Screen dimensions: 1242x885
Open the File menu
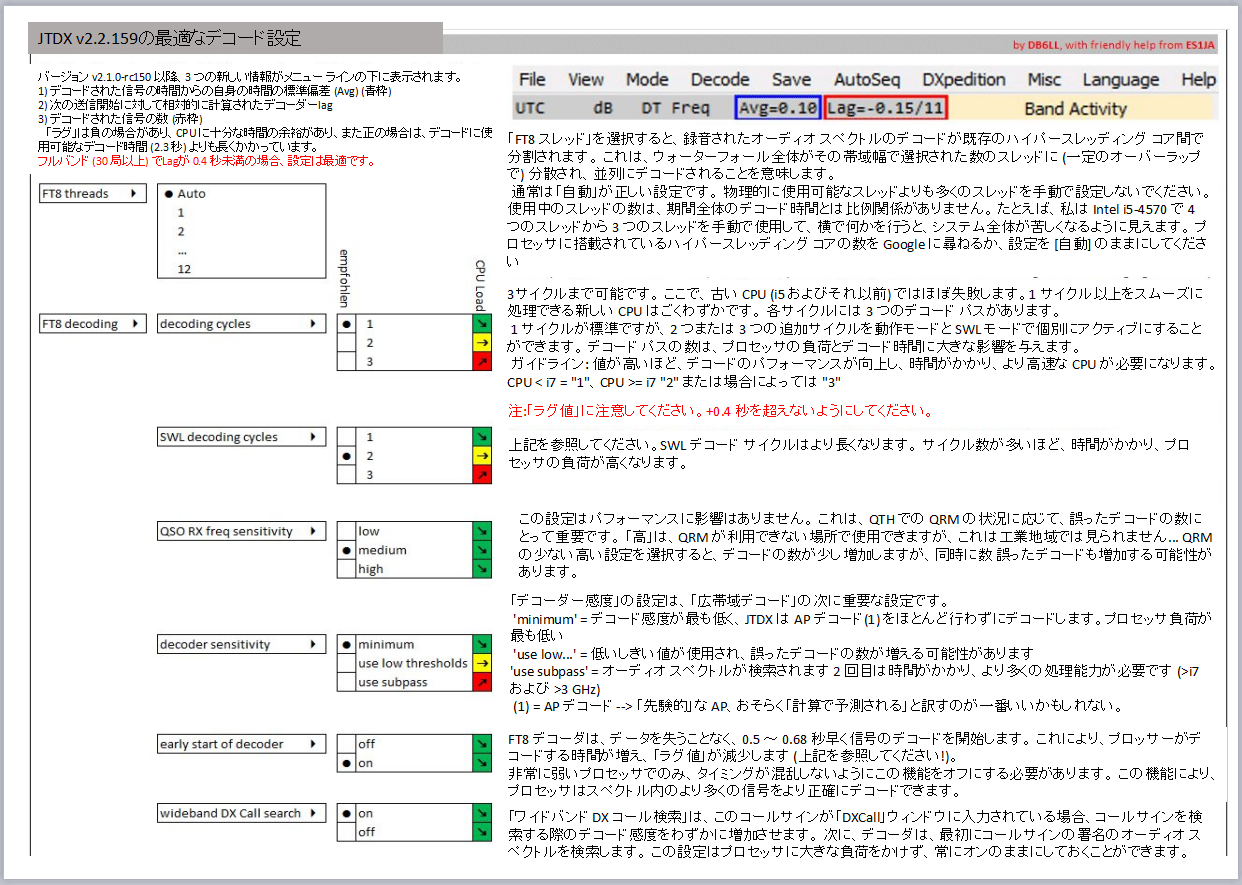[532, 80]
